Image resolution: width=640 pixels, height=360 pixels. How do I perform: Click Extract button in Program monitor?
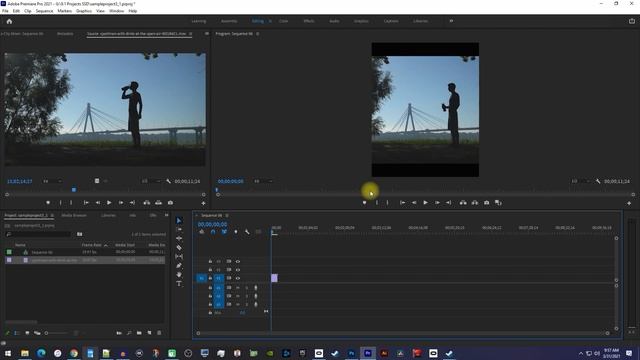(x=475, y=202)
